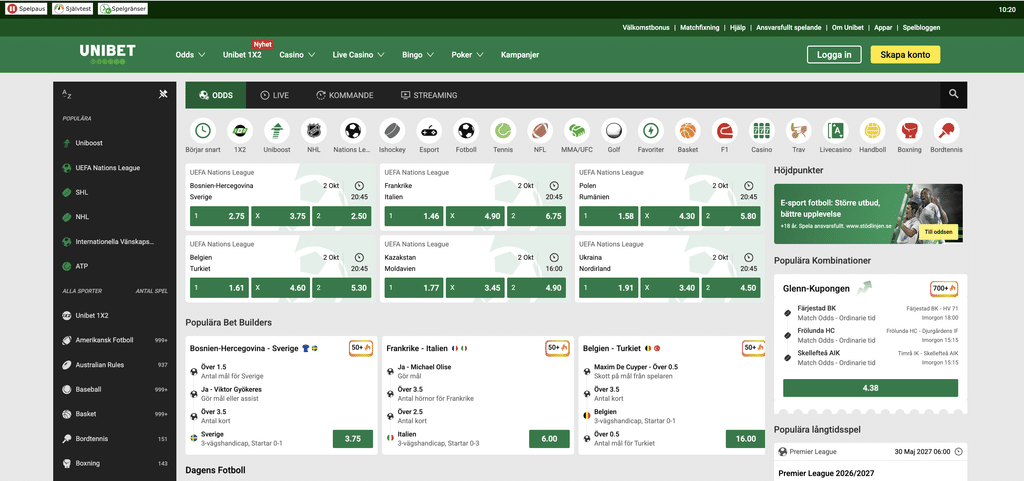This screenshot has height=481, width=1024.
Task: Expand the Odds dropdown menu
Action: 191,55
